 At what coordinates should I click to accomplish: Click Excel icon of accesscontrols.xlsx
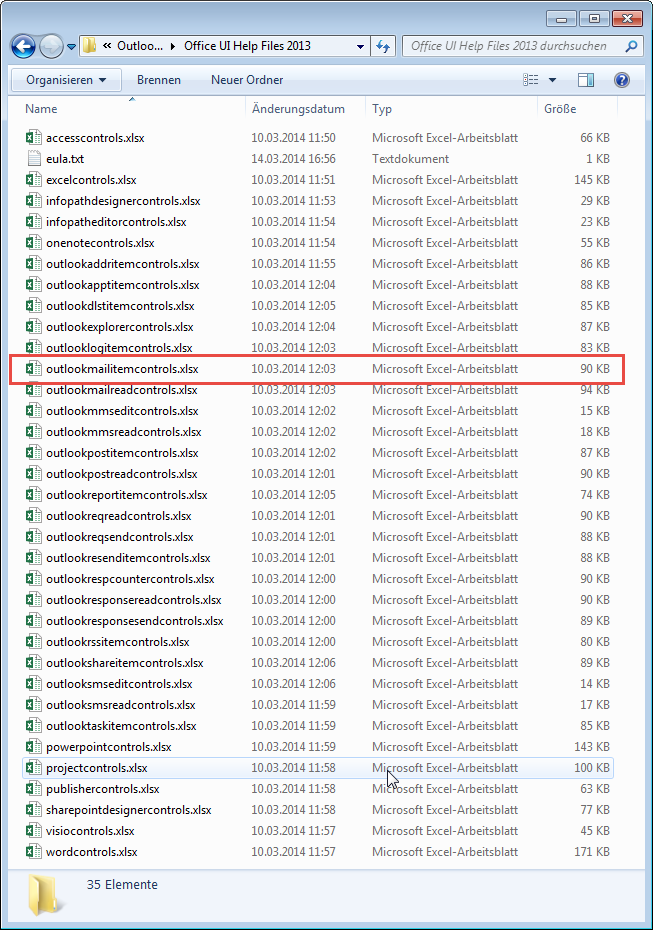pos(34,138)
